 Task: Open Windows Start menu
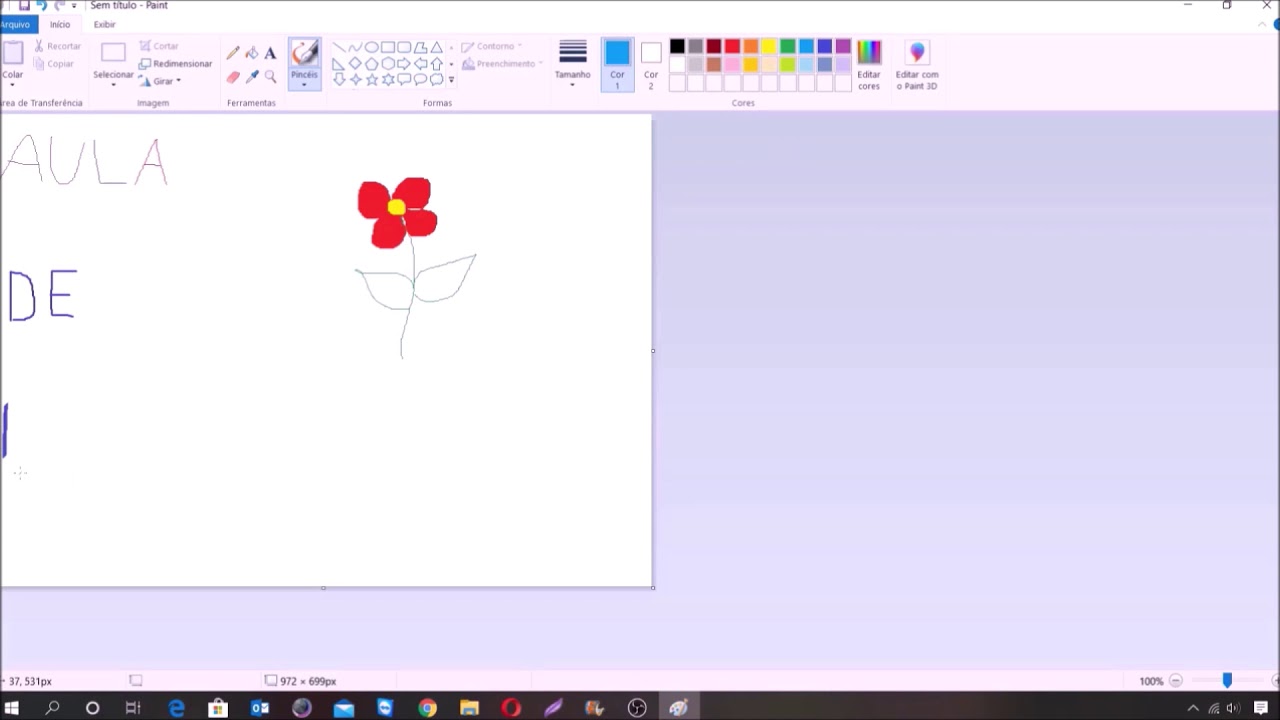click(x=12, y=708)
